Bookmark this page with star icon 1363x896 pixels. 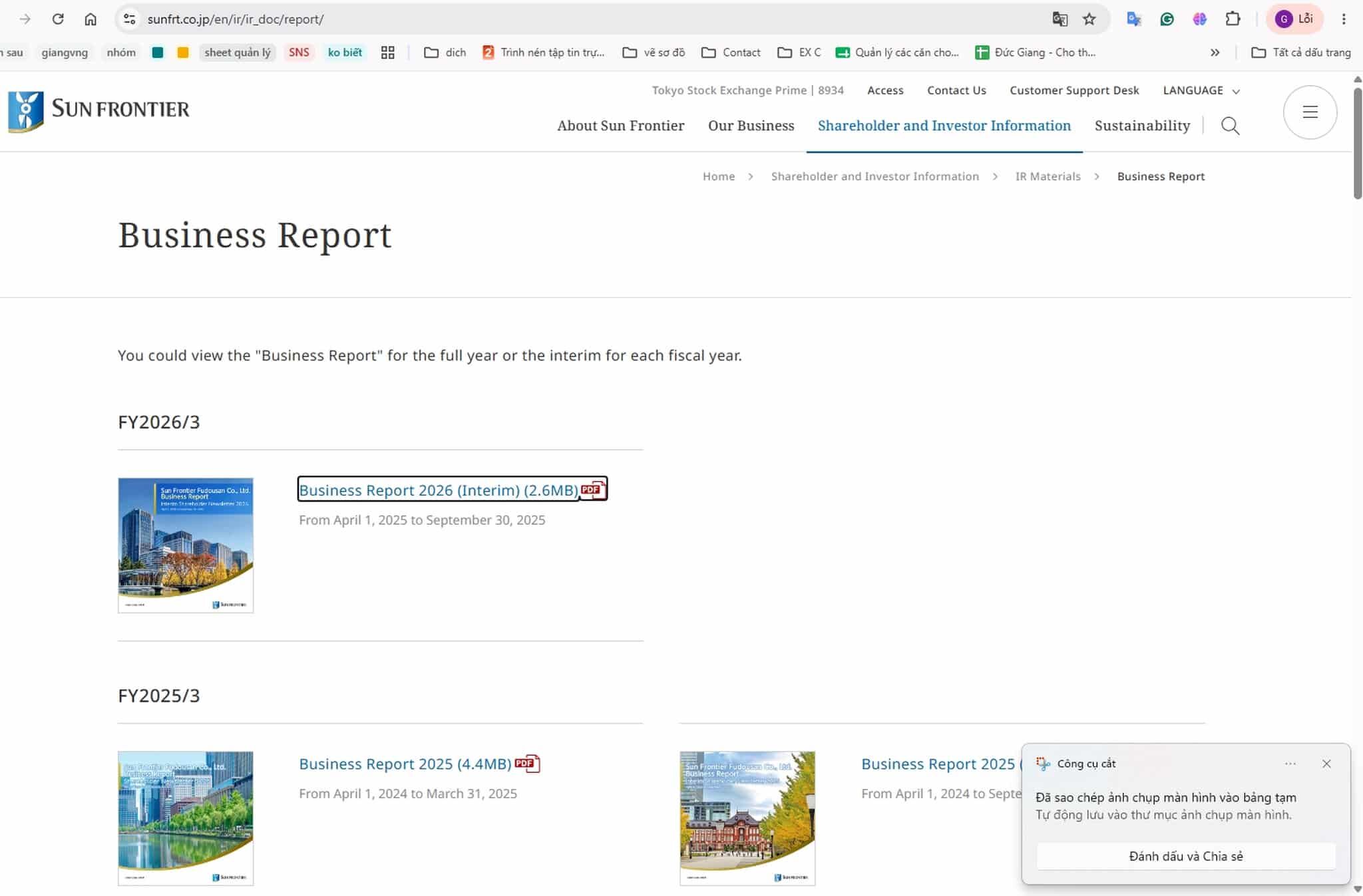pyautogui.click(x=1089, y=19)
